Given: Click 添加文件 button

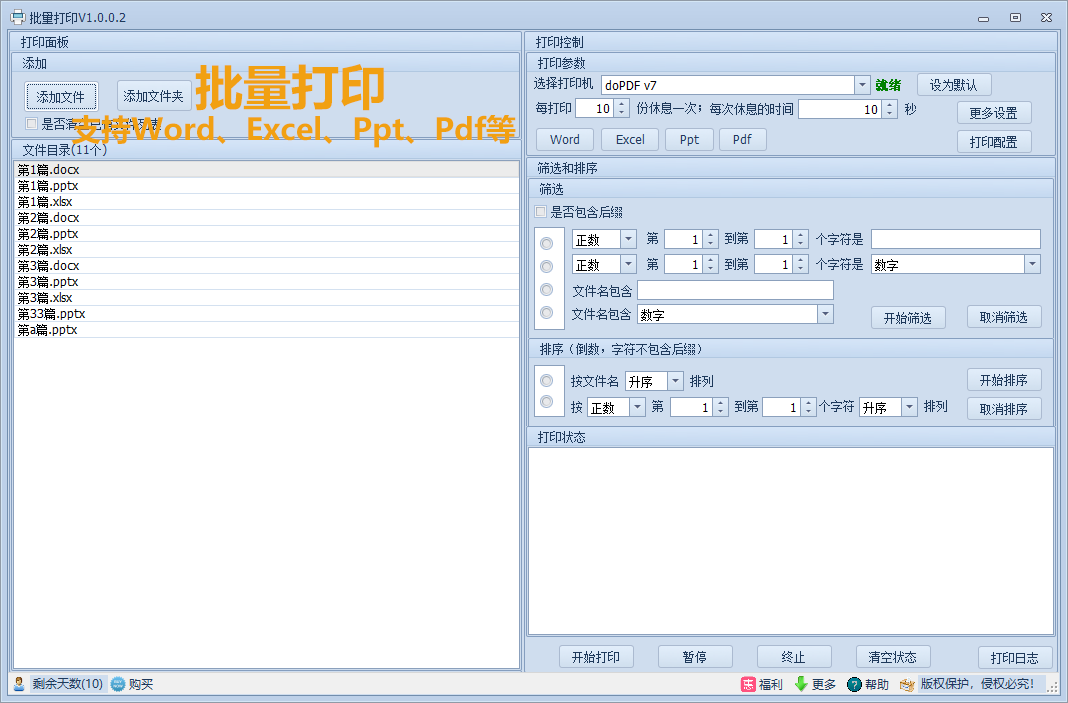Looking at the screenshot, I should 61,96.
